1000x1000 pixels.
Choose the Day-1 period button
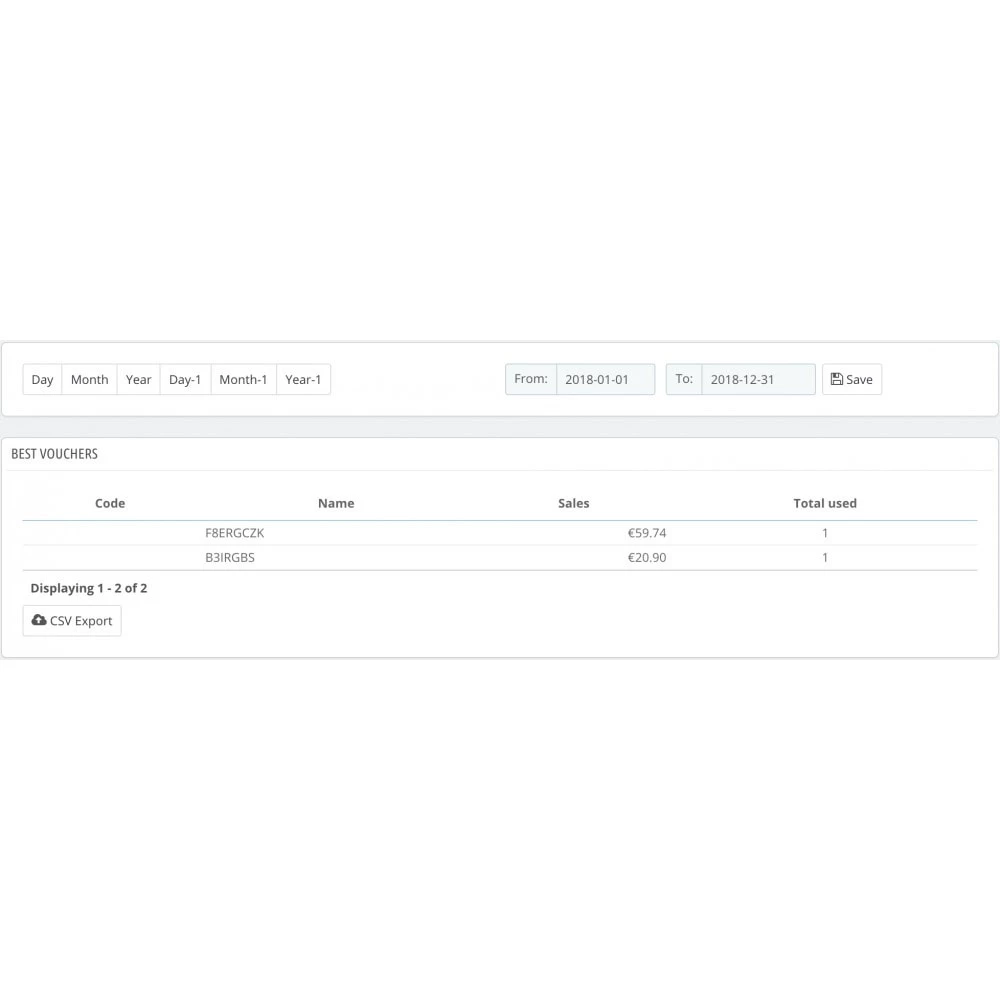click(x=185, y=379)
